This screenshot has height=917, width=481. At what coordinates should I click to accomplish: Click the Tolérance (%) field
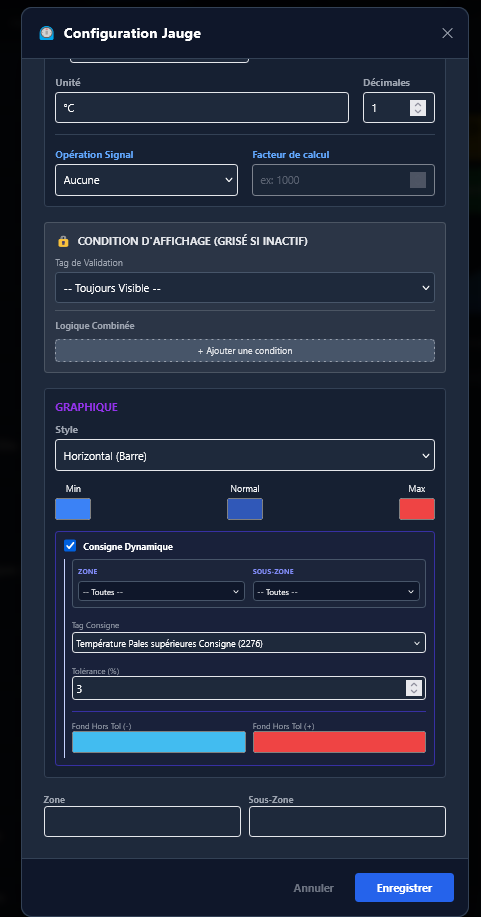(249, 688)
